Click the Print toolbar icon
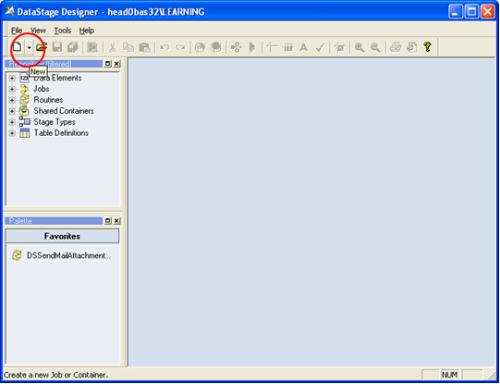This screenshot has width=500, height=384. (396, 47)
